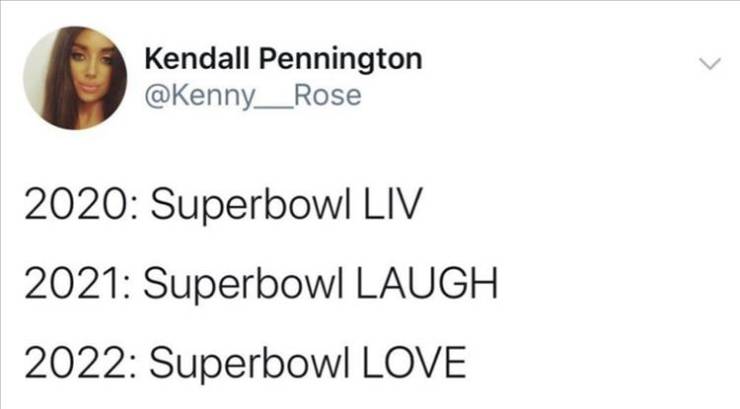740x409 pixels.
Task: Open Kendall Pennington's profile picture
Action: click(x=75, y=78)
